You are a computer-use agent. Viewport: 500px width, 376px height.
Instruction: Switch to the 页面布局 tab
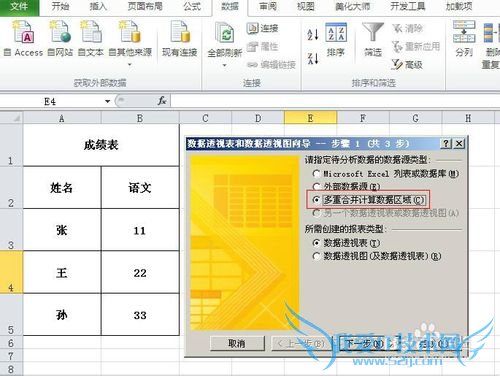(x=145, y=7)
